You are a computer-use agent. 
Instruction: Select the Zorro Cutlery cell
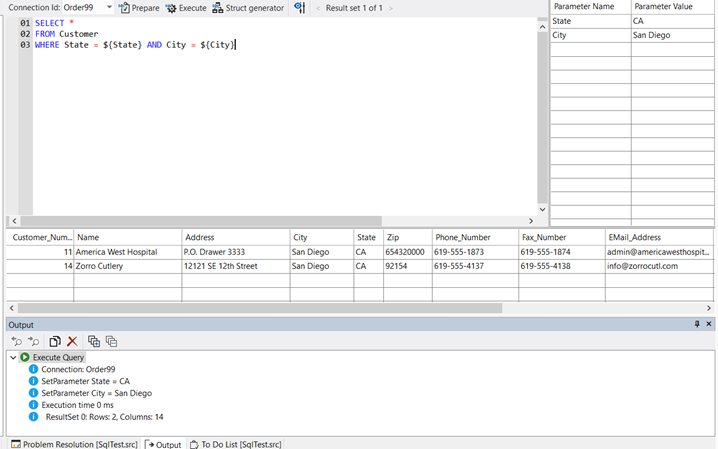pos(127,266)
